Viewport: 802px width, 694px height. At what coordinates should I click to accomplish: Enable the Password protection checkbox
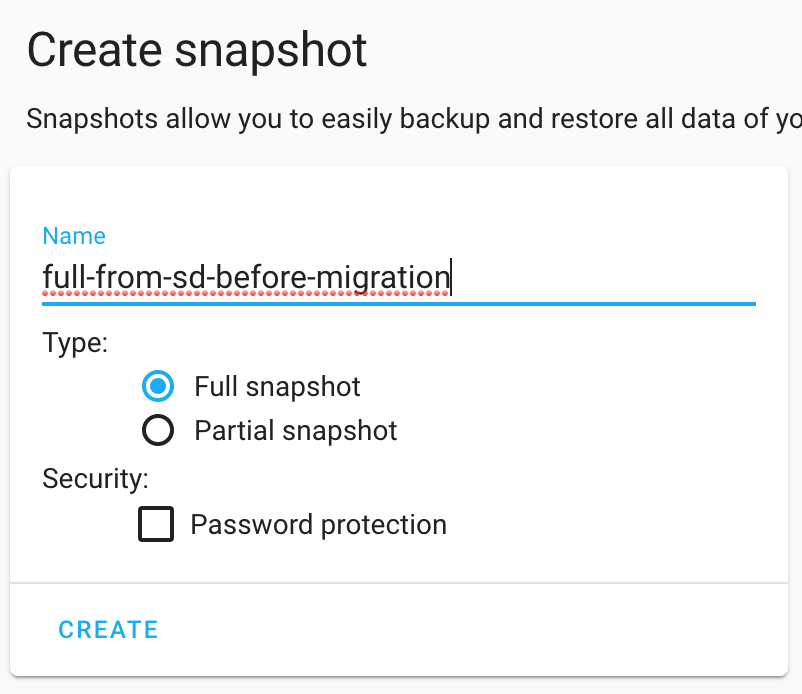point(156,524)
